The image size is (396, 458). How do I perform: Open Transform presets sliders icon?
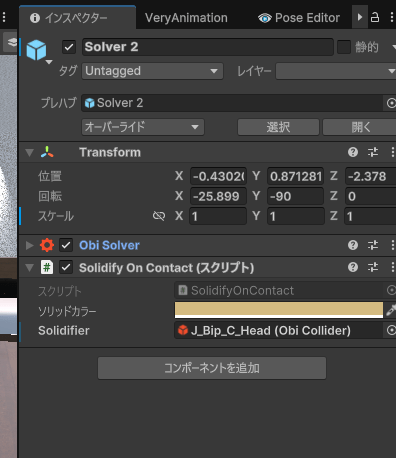(373, 152)
